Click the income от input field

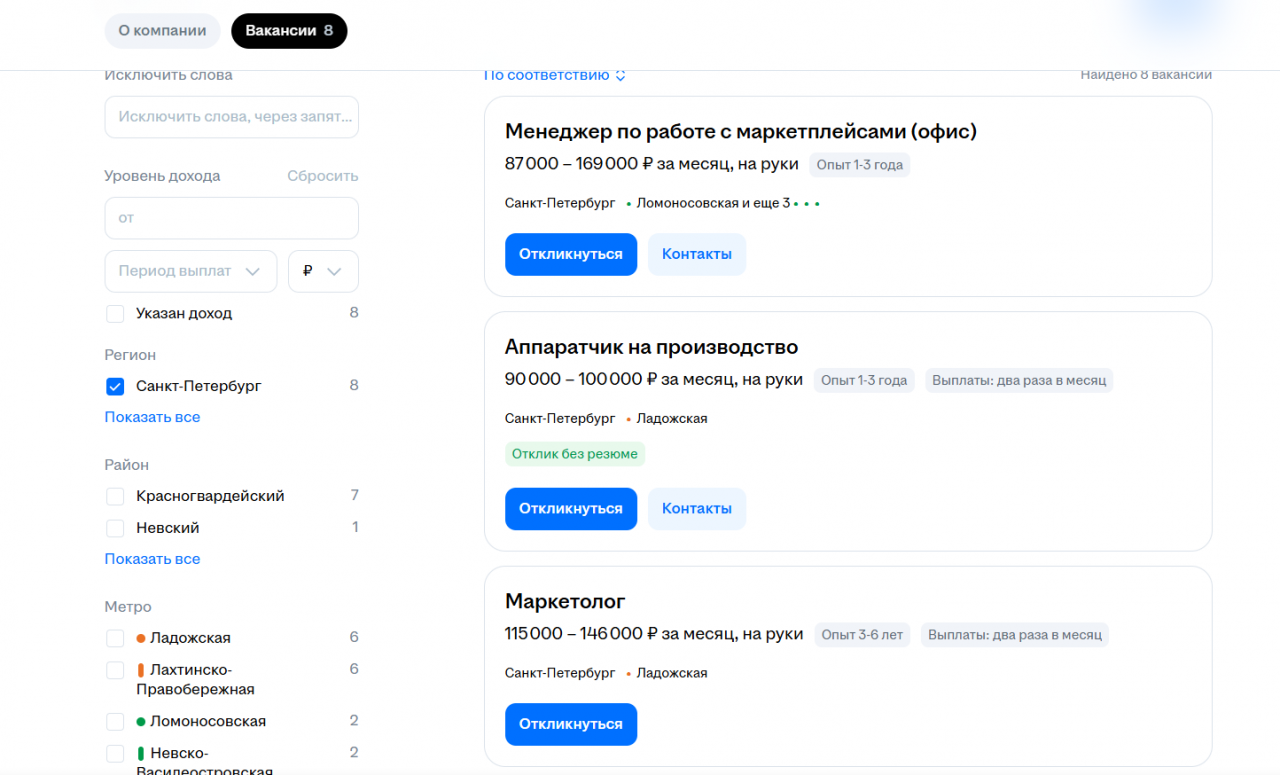231,218
